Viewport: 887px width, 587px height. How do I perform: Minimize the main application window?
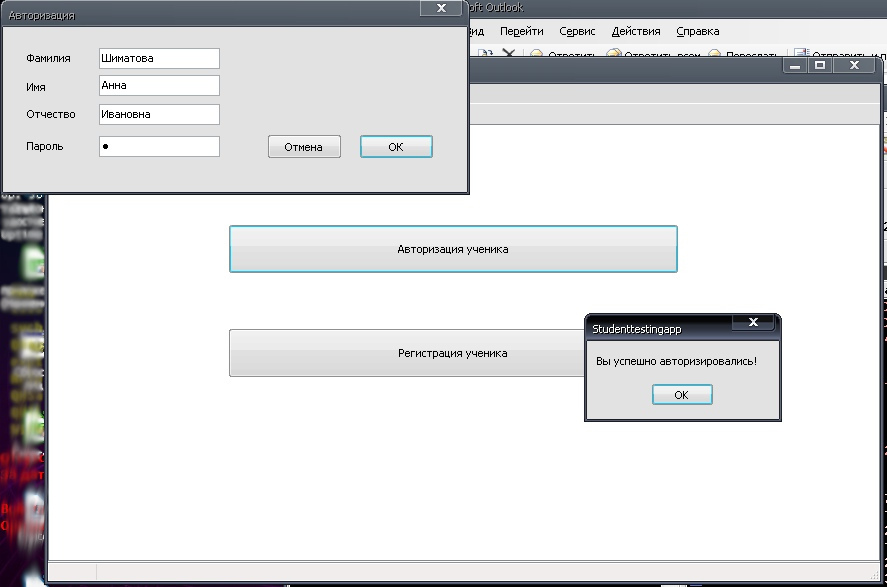(x=796, y=65)
